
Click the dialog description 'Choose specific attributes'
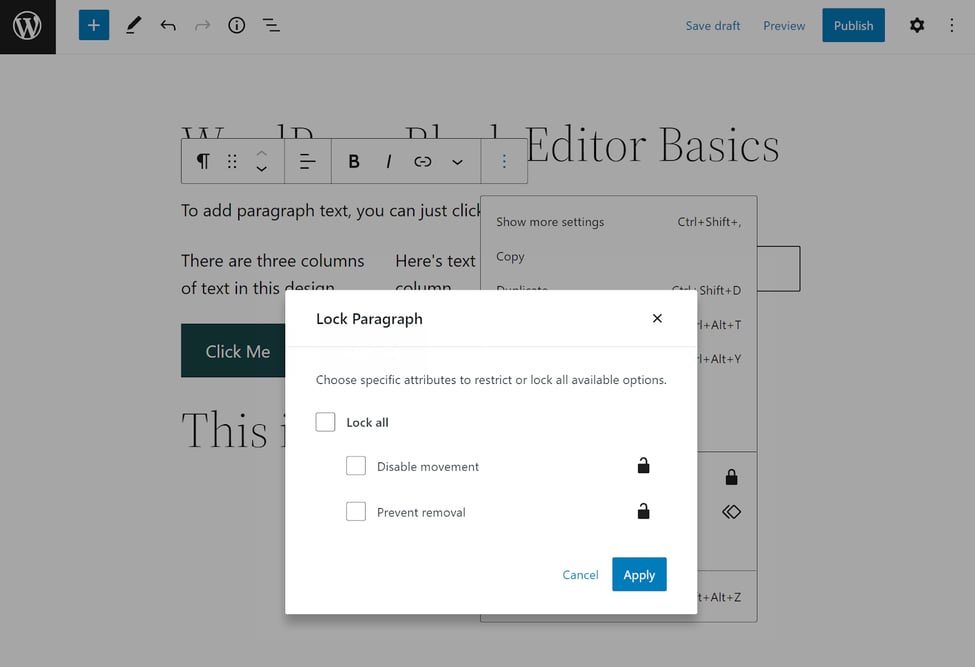[x=491, y=380]
